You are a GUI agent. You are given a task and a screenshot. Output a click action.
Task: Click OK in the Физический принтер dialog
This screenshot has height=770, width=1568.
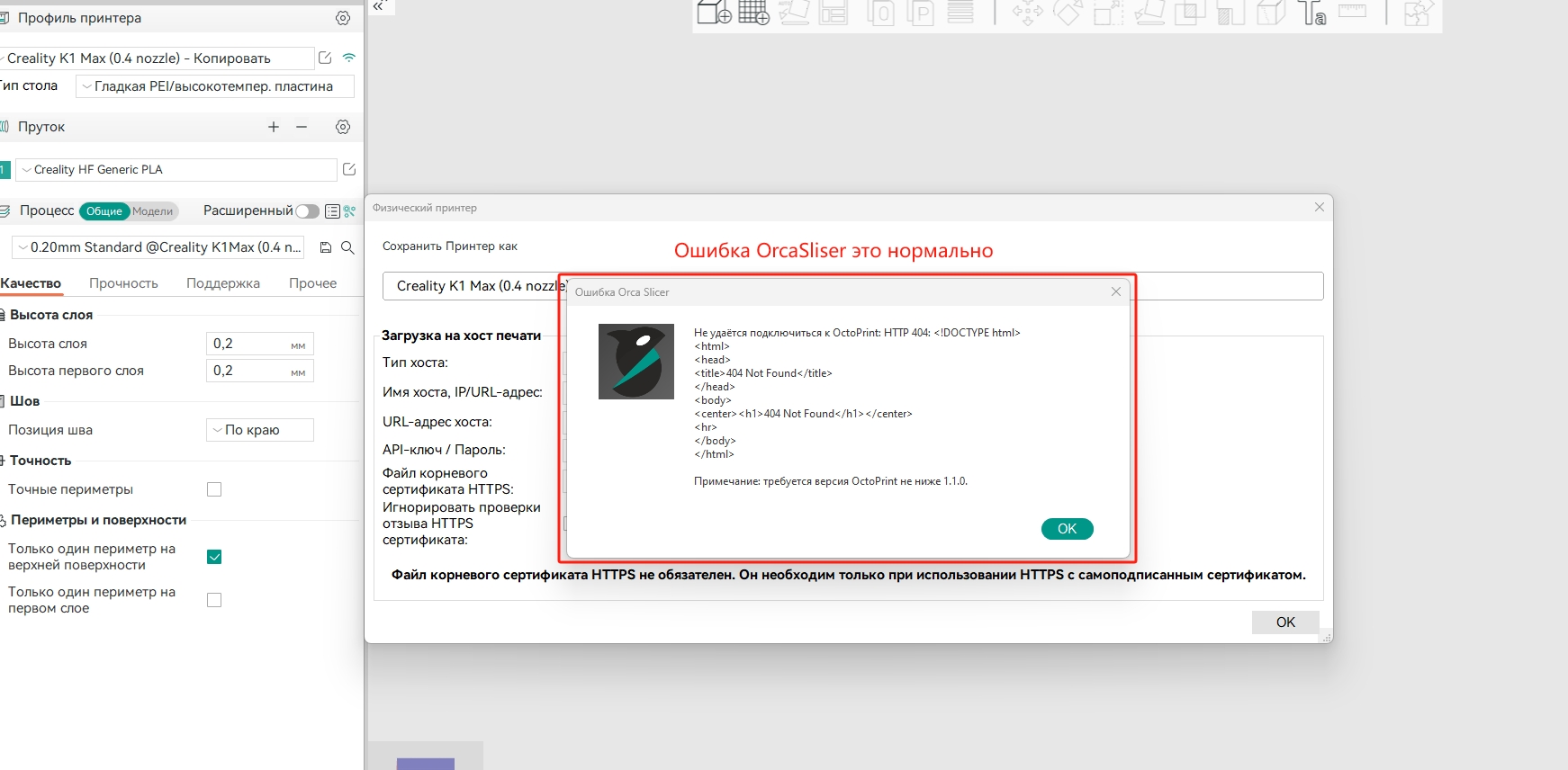(x=1285, y=622)
